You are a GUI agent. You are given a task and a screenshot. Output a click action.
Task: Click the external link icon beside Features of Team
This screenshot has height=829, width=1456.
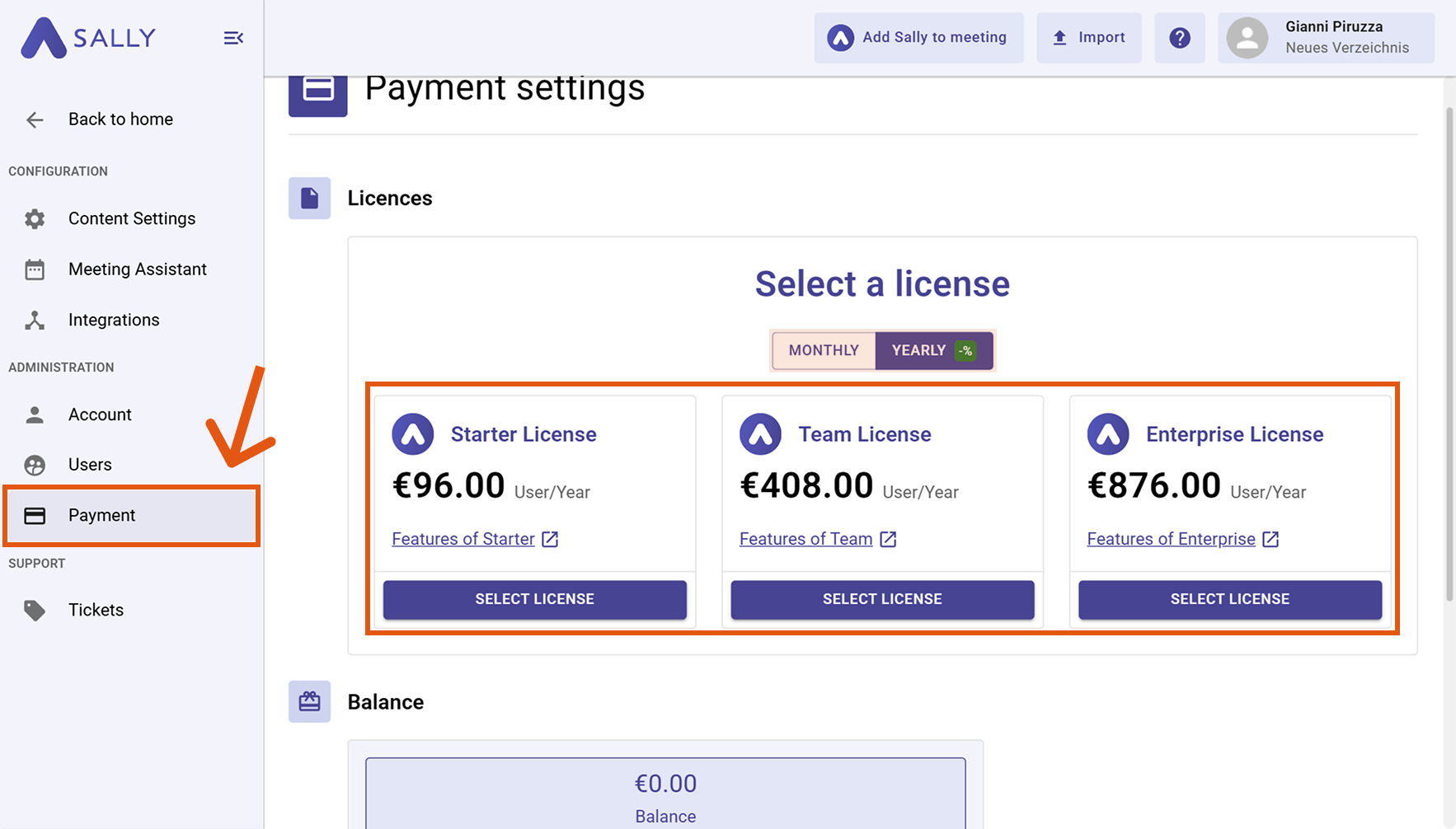tap(888, 539)
